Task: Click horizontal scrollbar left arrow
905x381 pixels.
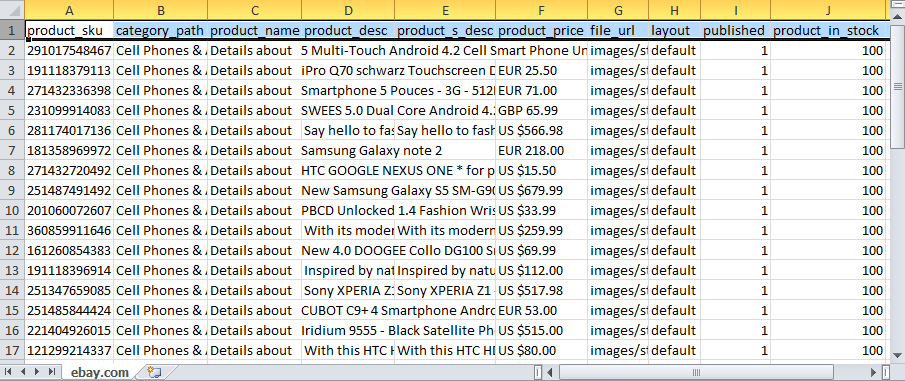Action: pyautogui.click(x=550, y=372)
